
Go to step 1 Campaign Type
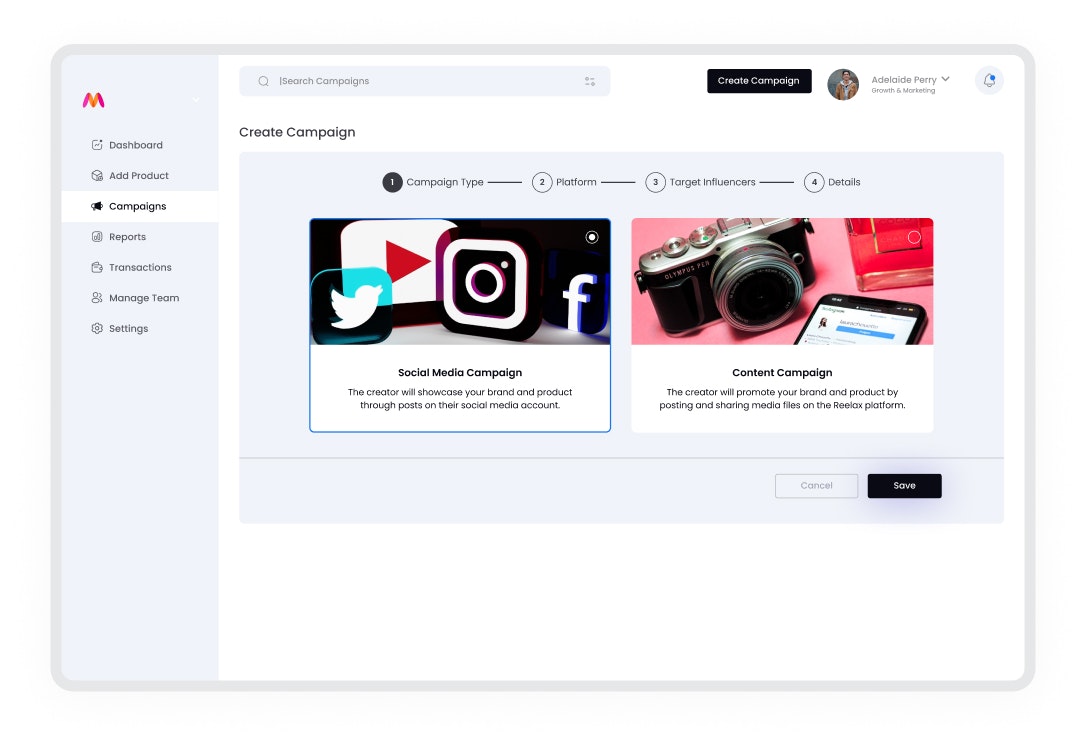tap(433, 182)
